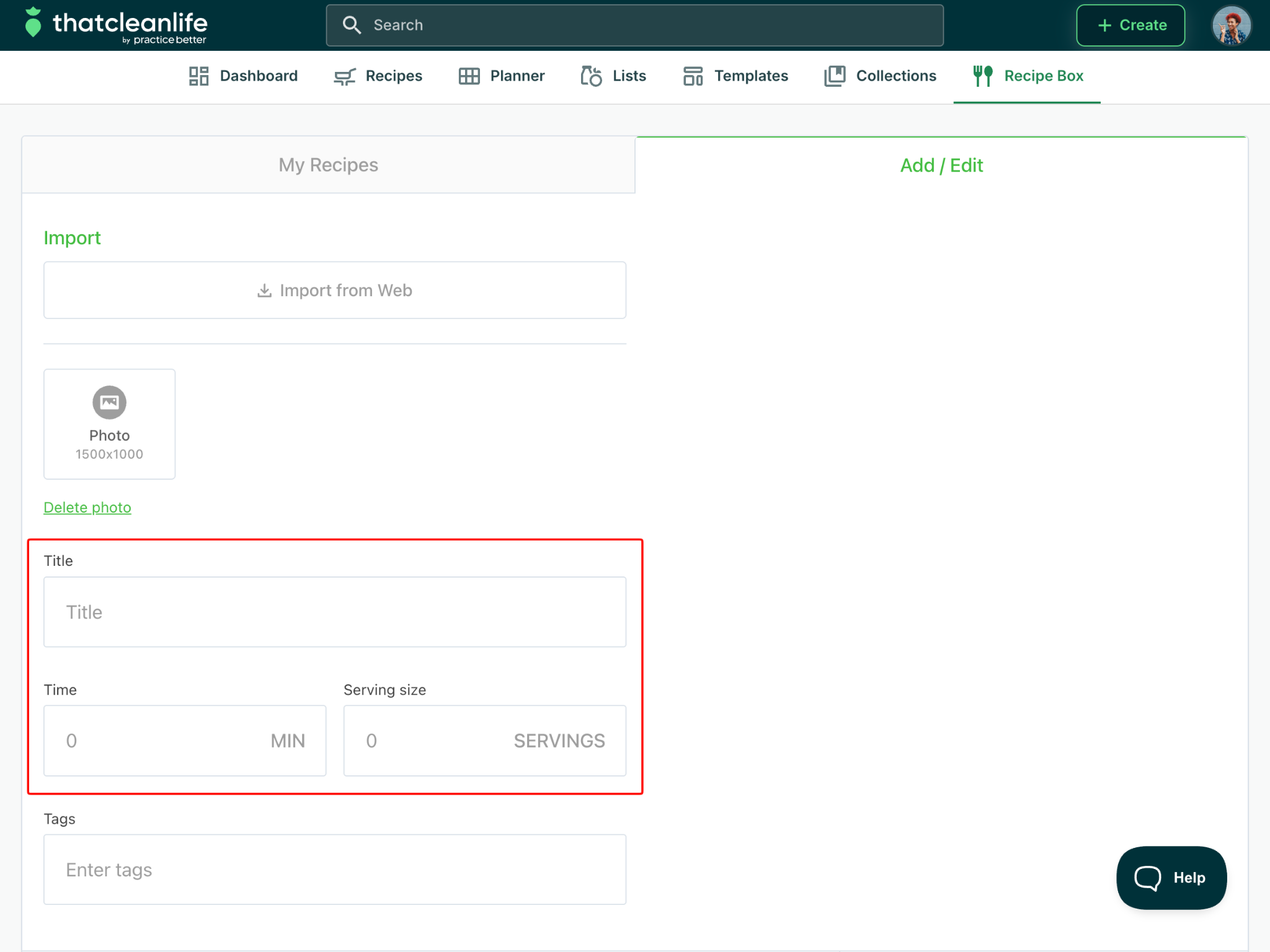Click the Serving size input field
The height and width of the screenshot is (952, 1270).
click(x=485, y=741)
